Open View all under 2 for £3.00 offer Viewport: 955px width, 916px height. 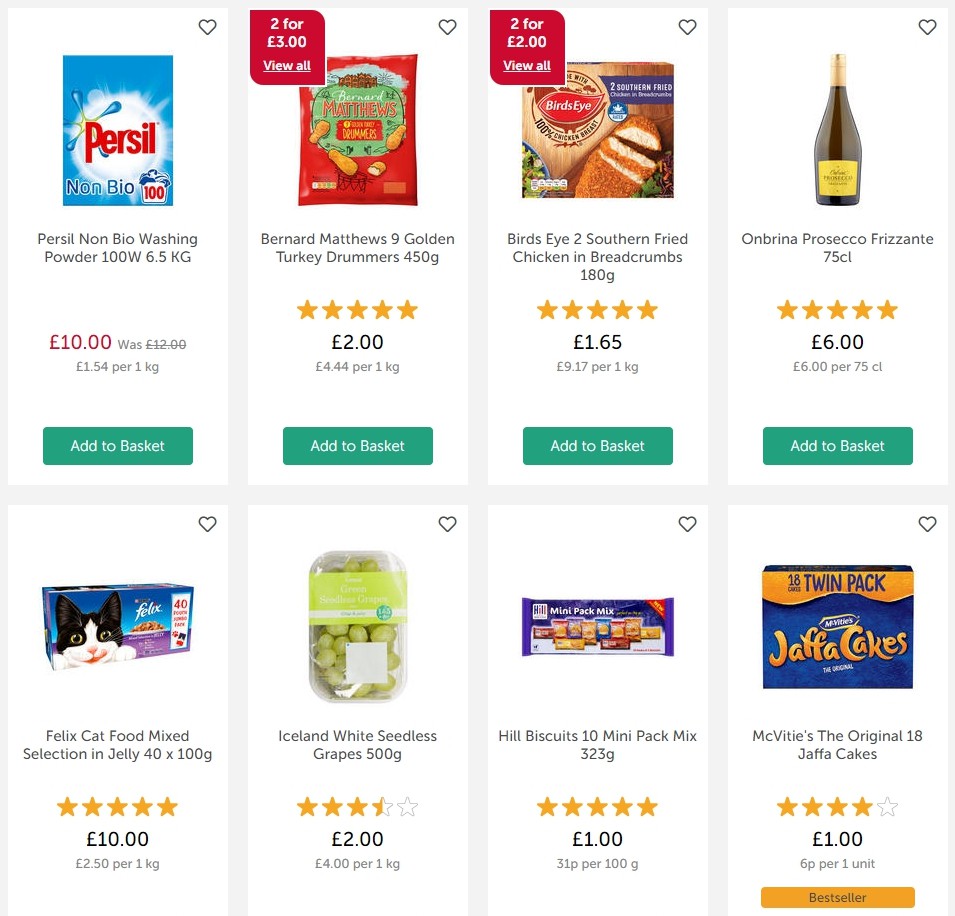(287, 65)
